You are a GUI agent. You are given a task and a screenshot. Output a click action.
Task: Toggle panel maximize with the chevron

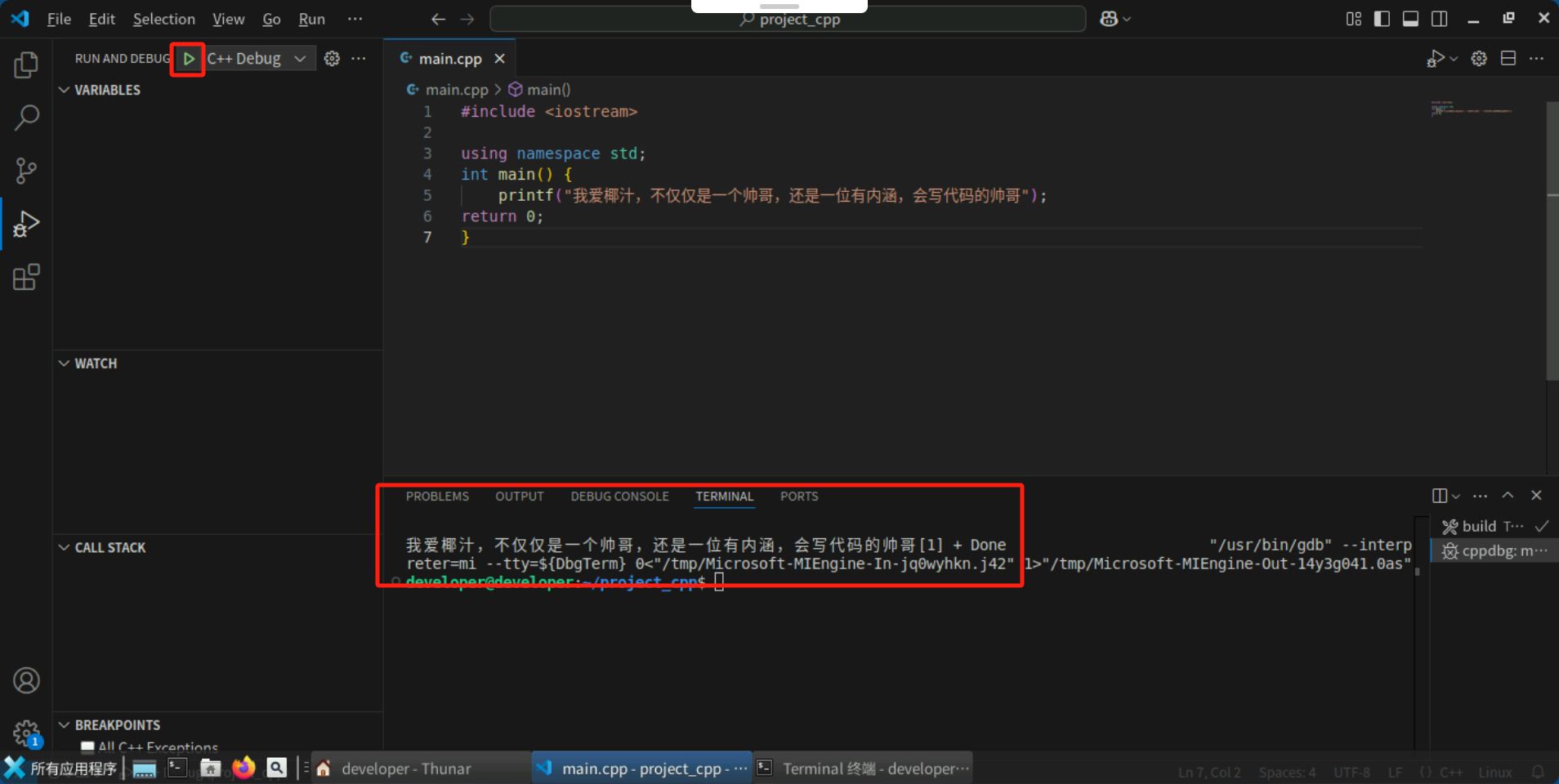click(1508, 495)
